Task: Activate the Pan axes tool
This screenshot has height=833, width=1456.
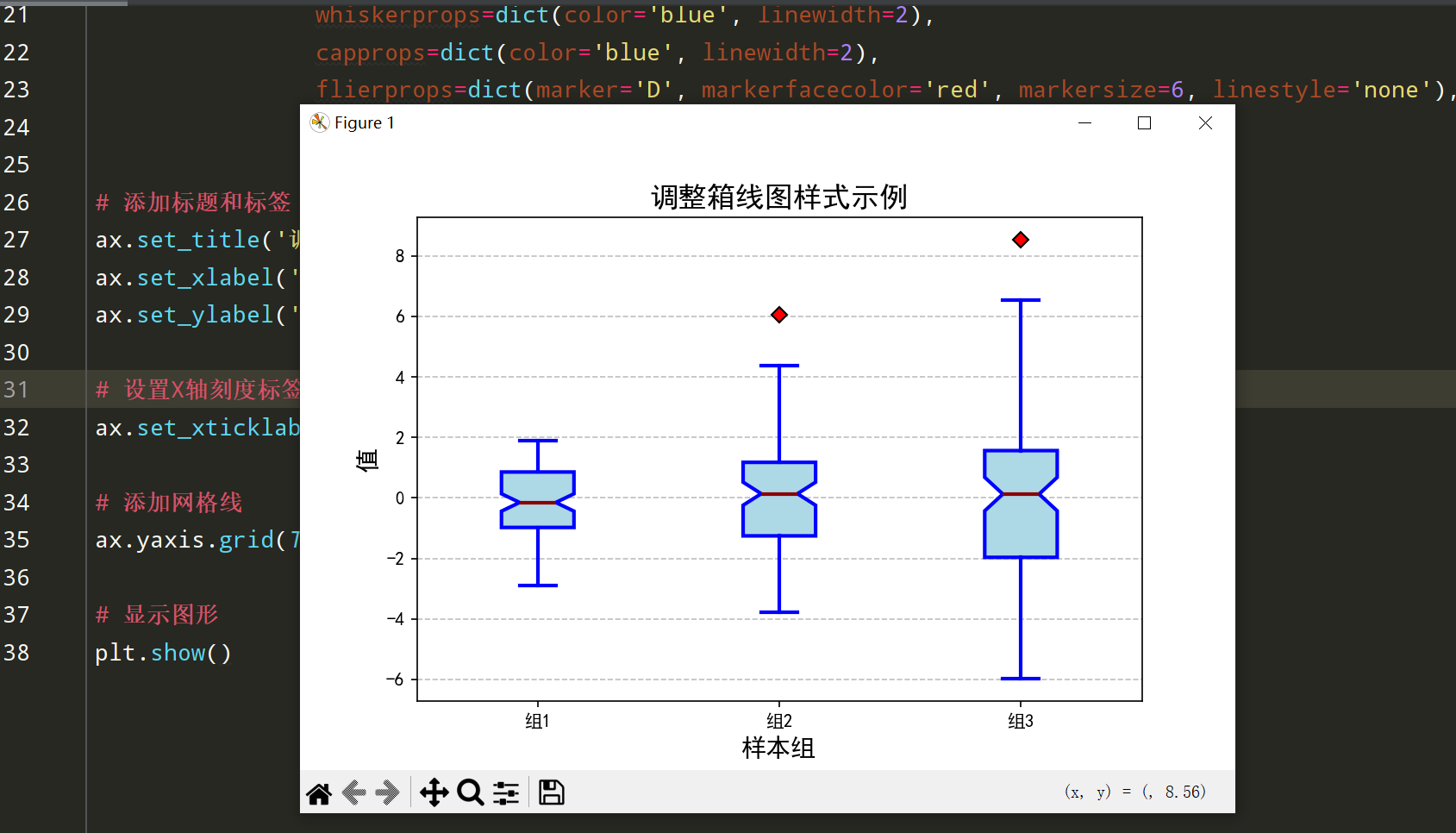Action: coord(434,792)
